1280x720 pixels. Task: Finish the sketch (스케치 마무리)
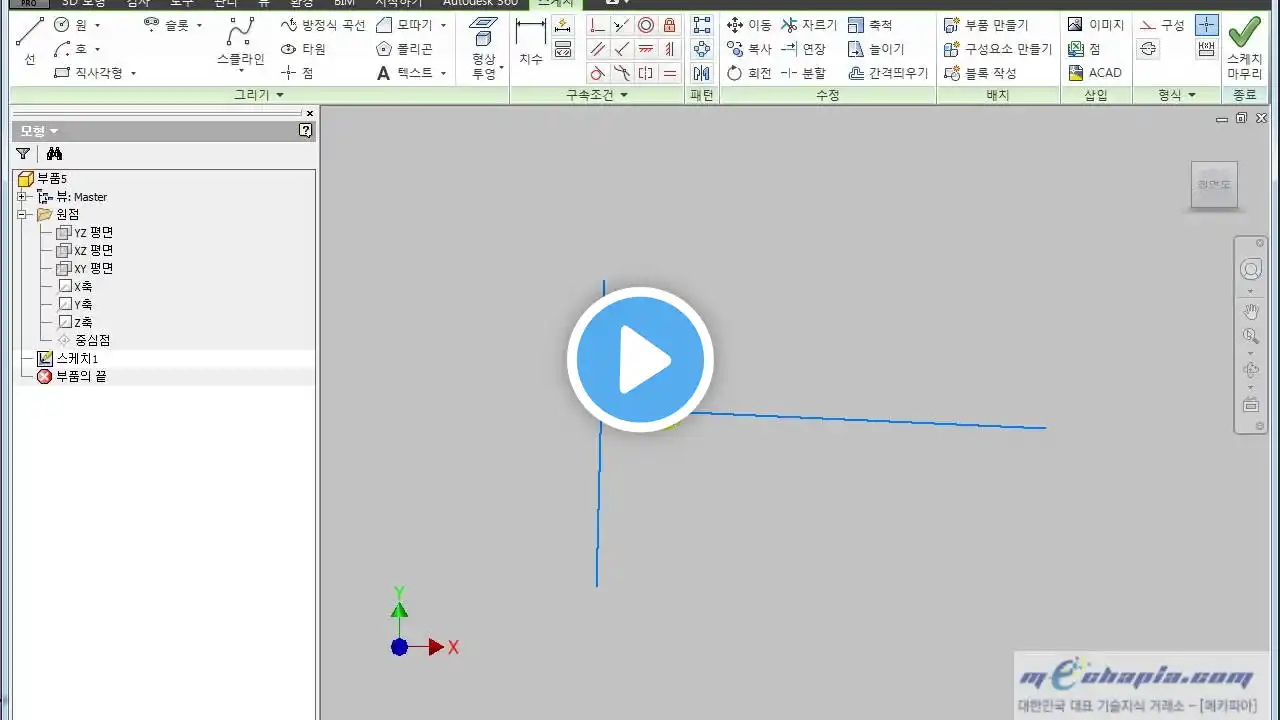click(1245, 47)
